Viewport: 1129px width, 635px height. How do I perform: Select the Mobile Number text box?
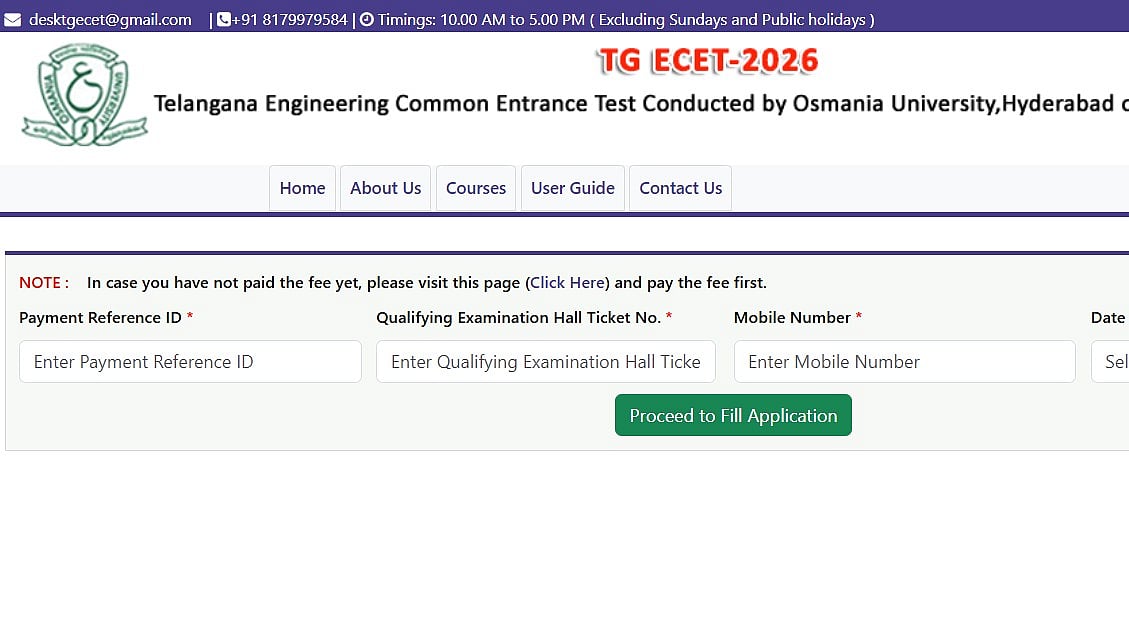[x=904, y=362]
